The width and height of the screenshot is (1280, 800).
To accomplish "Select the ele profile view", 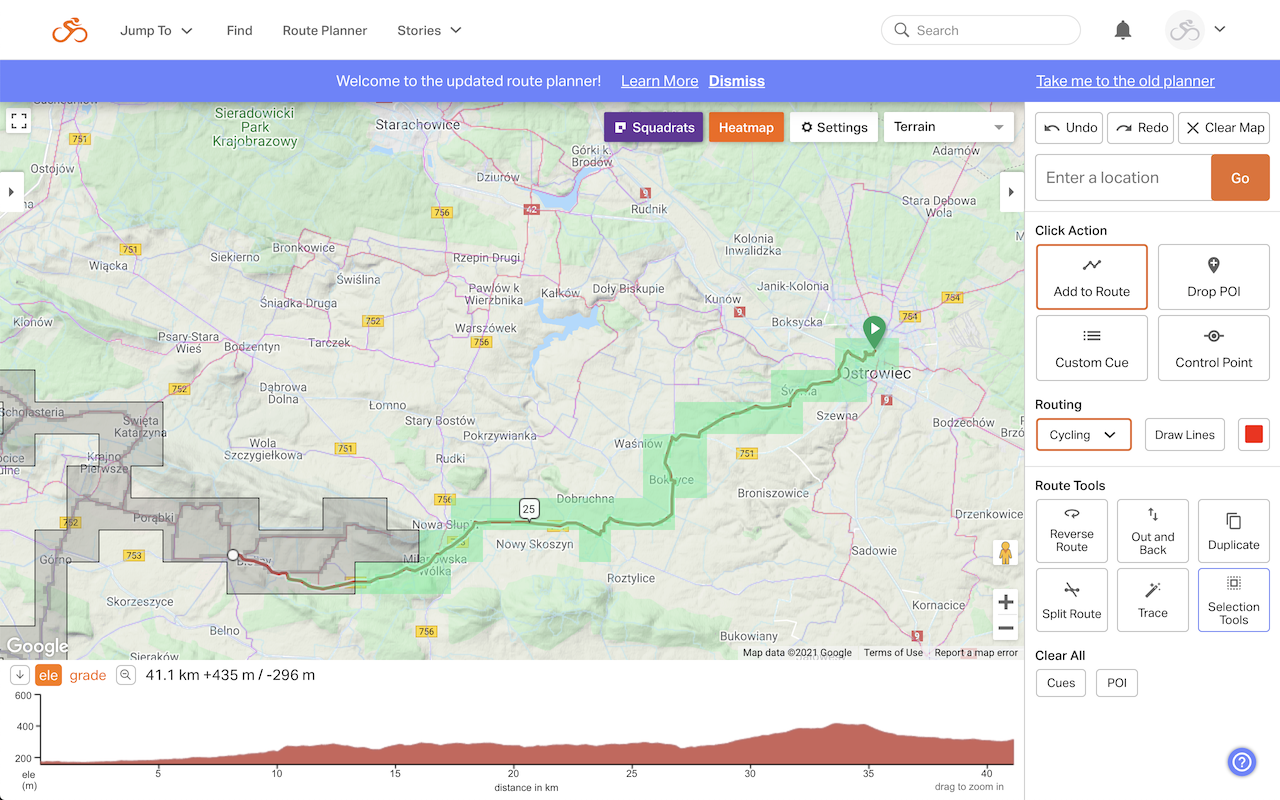I will [48, 675].
